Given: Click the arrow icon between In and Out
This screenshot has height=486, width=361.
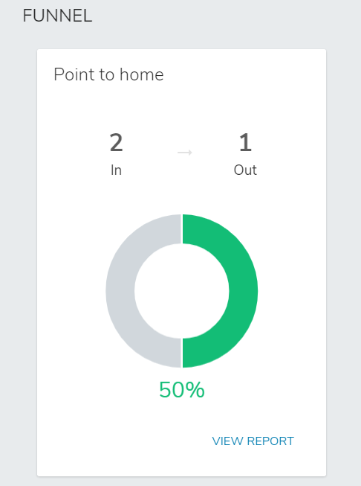Looking at the screenshot, I should click(x=185, y=152).
